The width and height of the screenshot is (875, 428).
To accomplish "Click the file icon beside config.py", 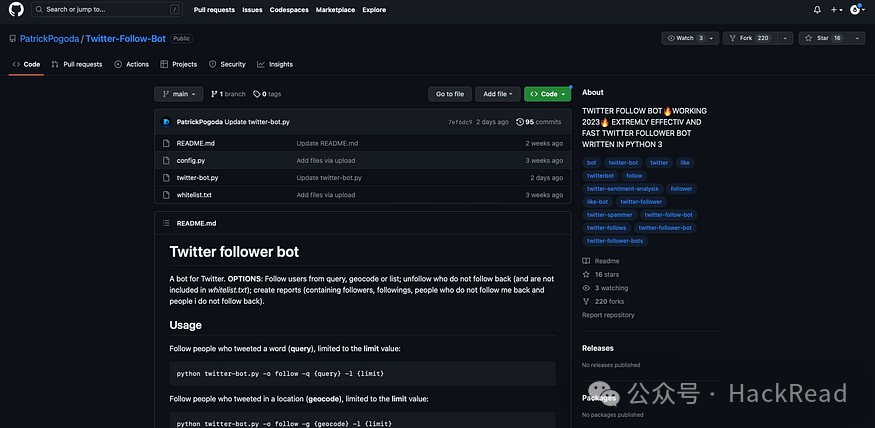I will pyautogui.click(x=166, y=161).
